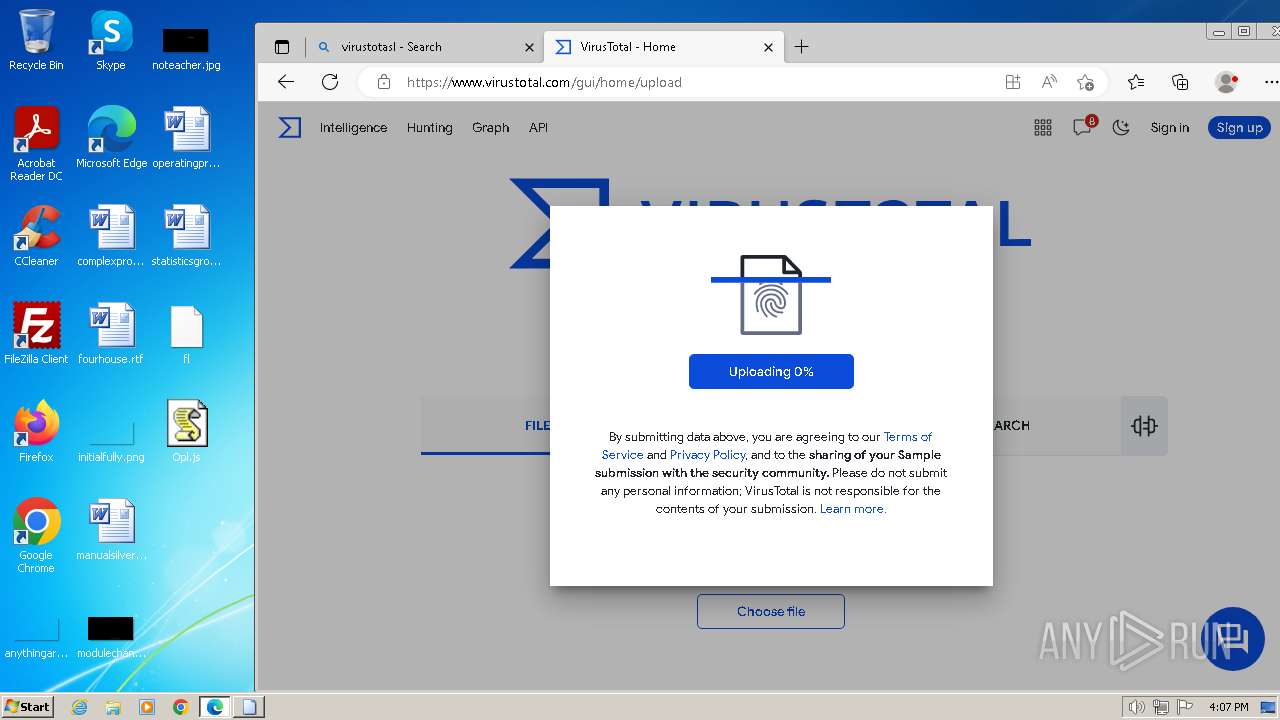Launch Acrobat Reader DC shortcut
1280x720 pixels.
(36, 144)
